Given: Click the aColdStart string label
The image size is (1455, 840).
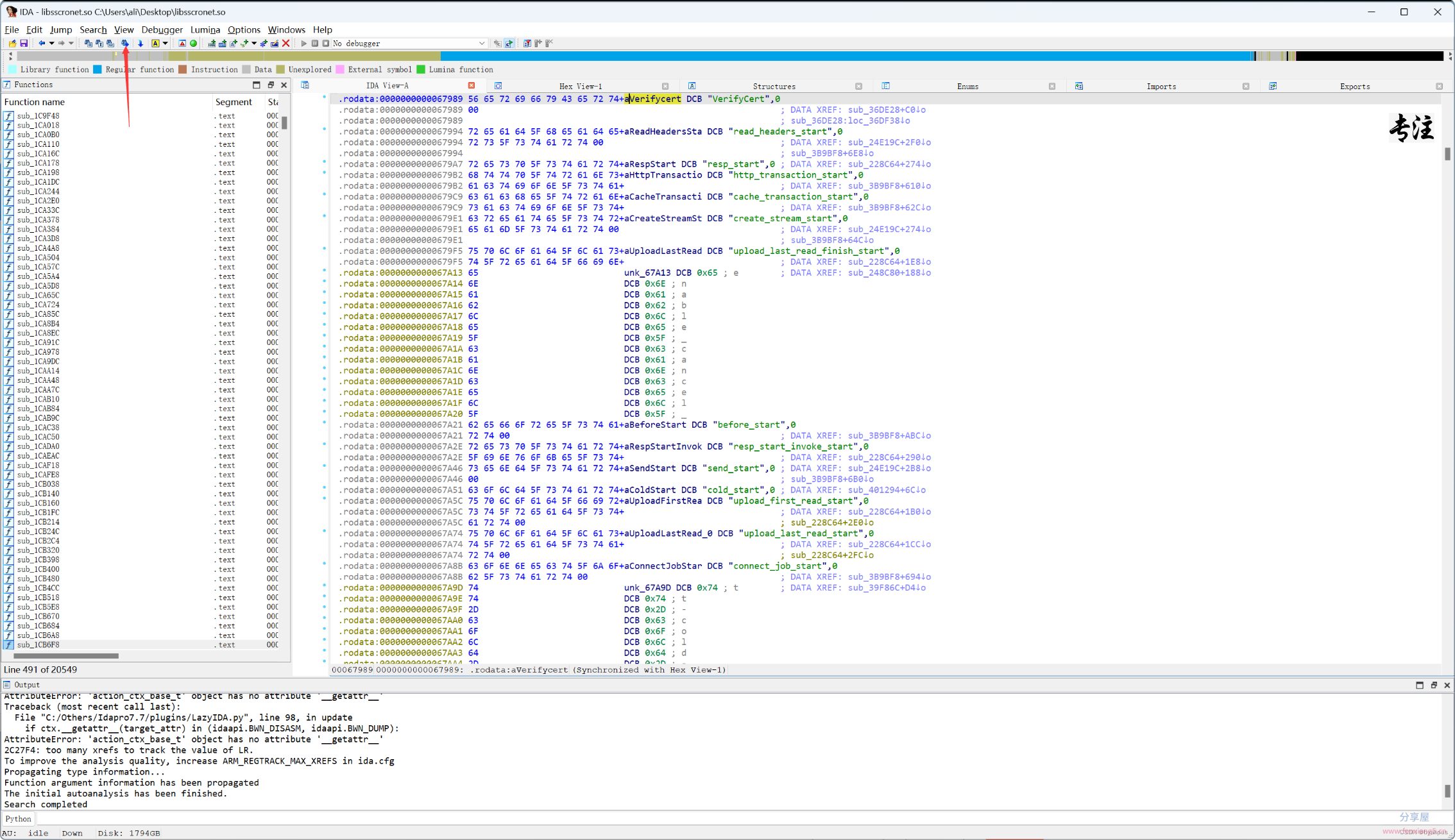Looking at the screenshot, I should tap(649, 490).
